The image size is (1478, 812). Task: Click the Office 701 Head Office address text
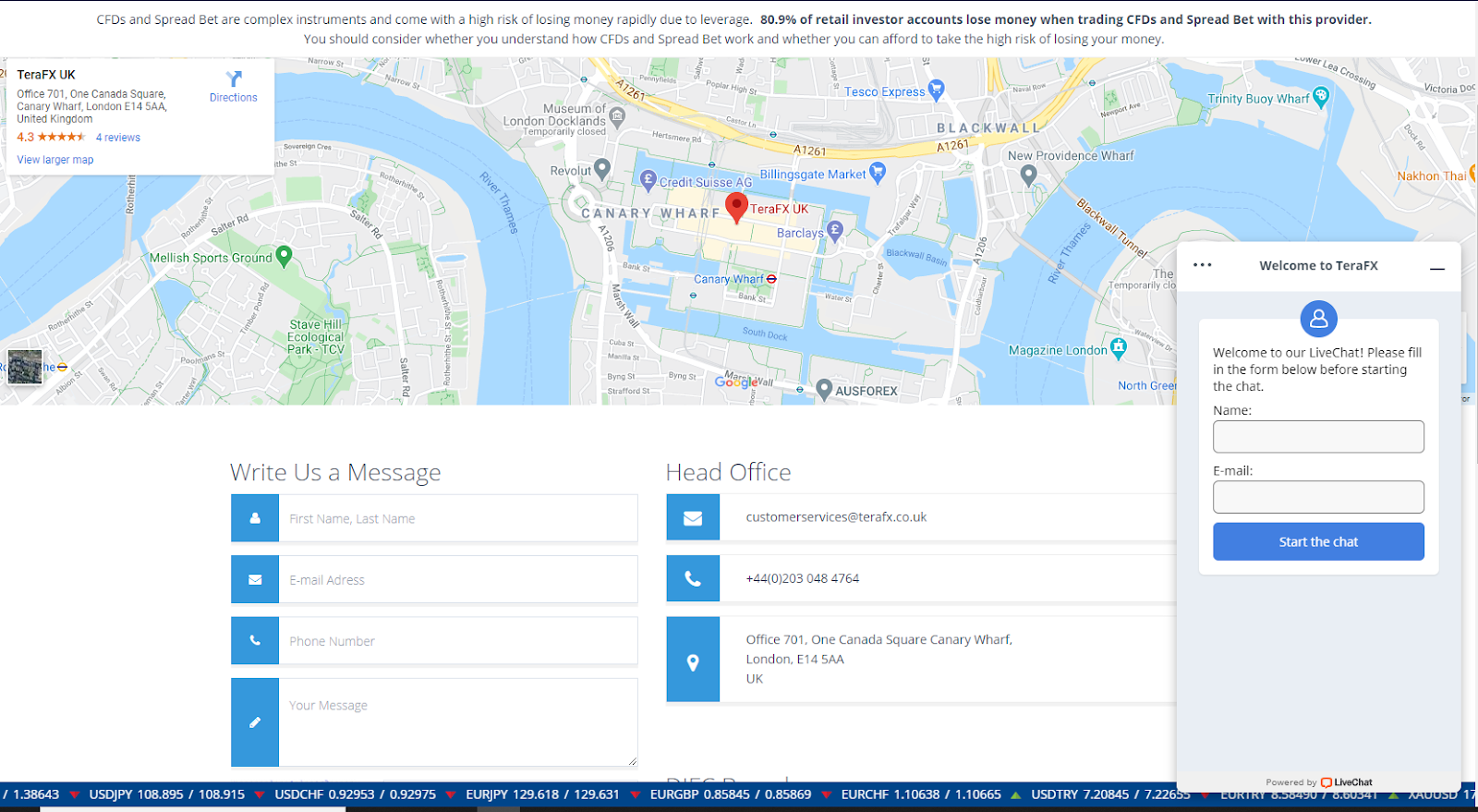(x=879, y=659)
